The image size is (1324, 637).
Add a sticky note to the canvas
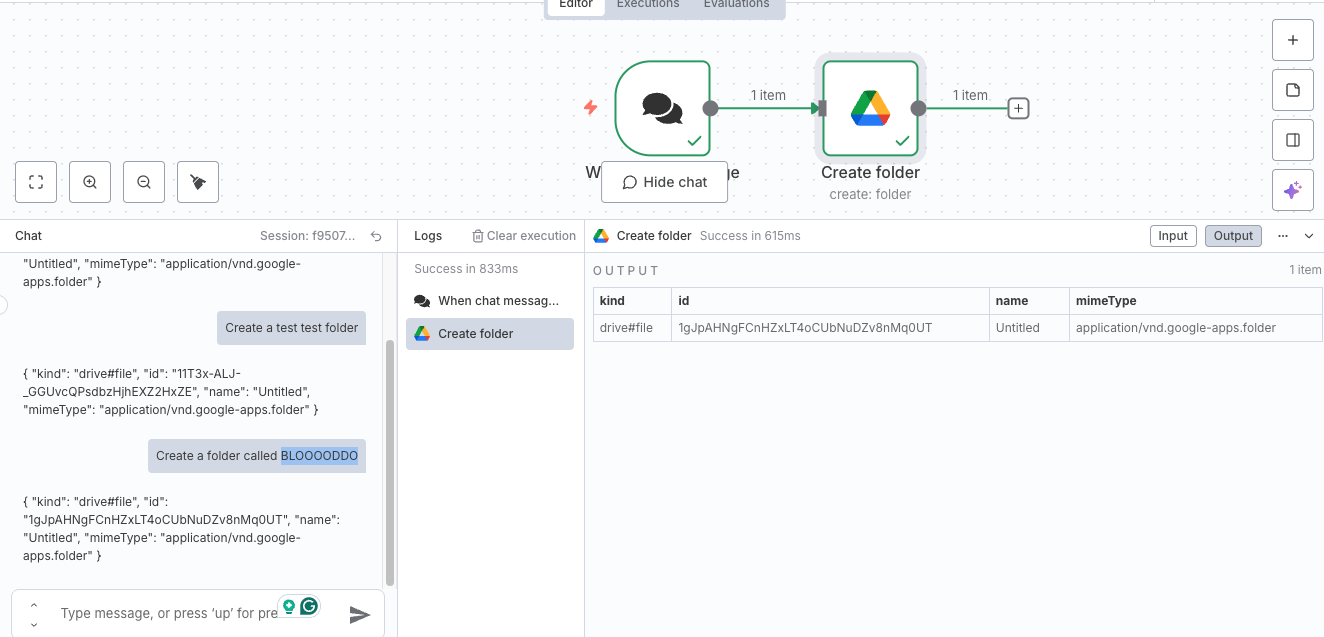pyautogui.click(x=1292, y=91)
